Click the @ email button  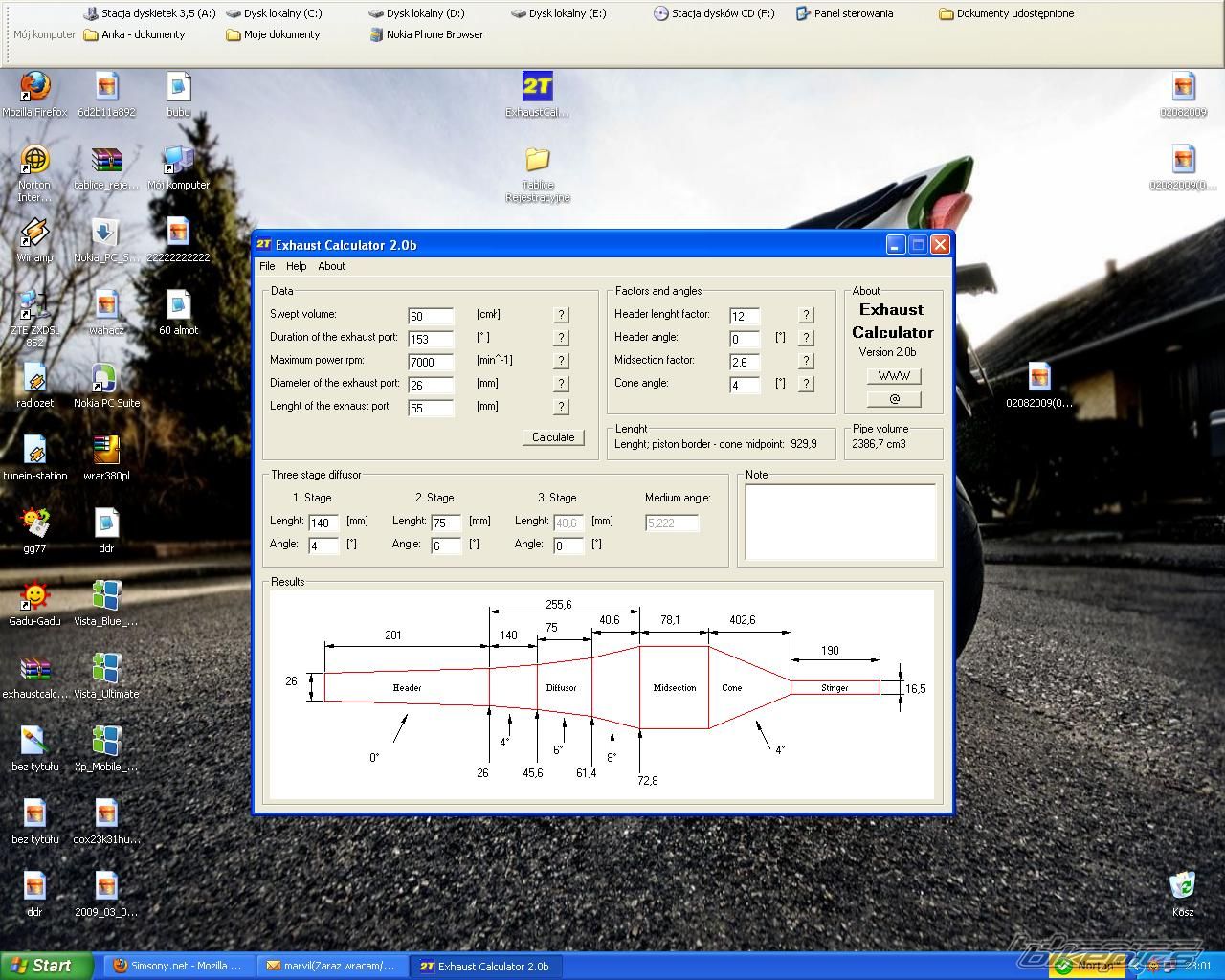click(x=894, y=399)
